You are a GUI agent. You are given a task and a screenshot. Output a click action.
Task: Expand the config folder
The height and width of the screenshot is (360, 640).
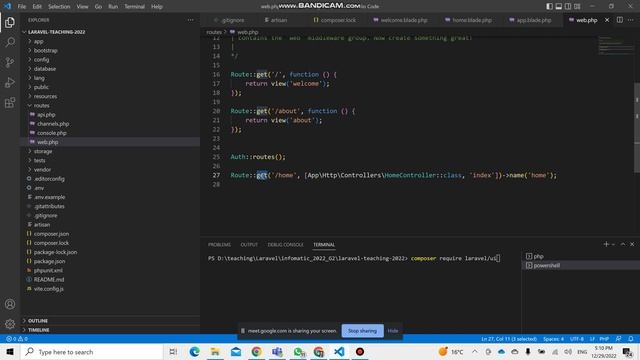pyautogui.click(x=41, y=60)
